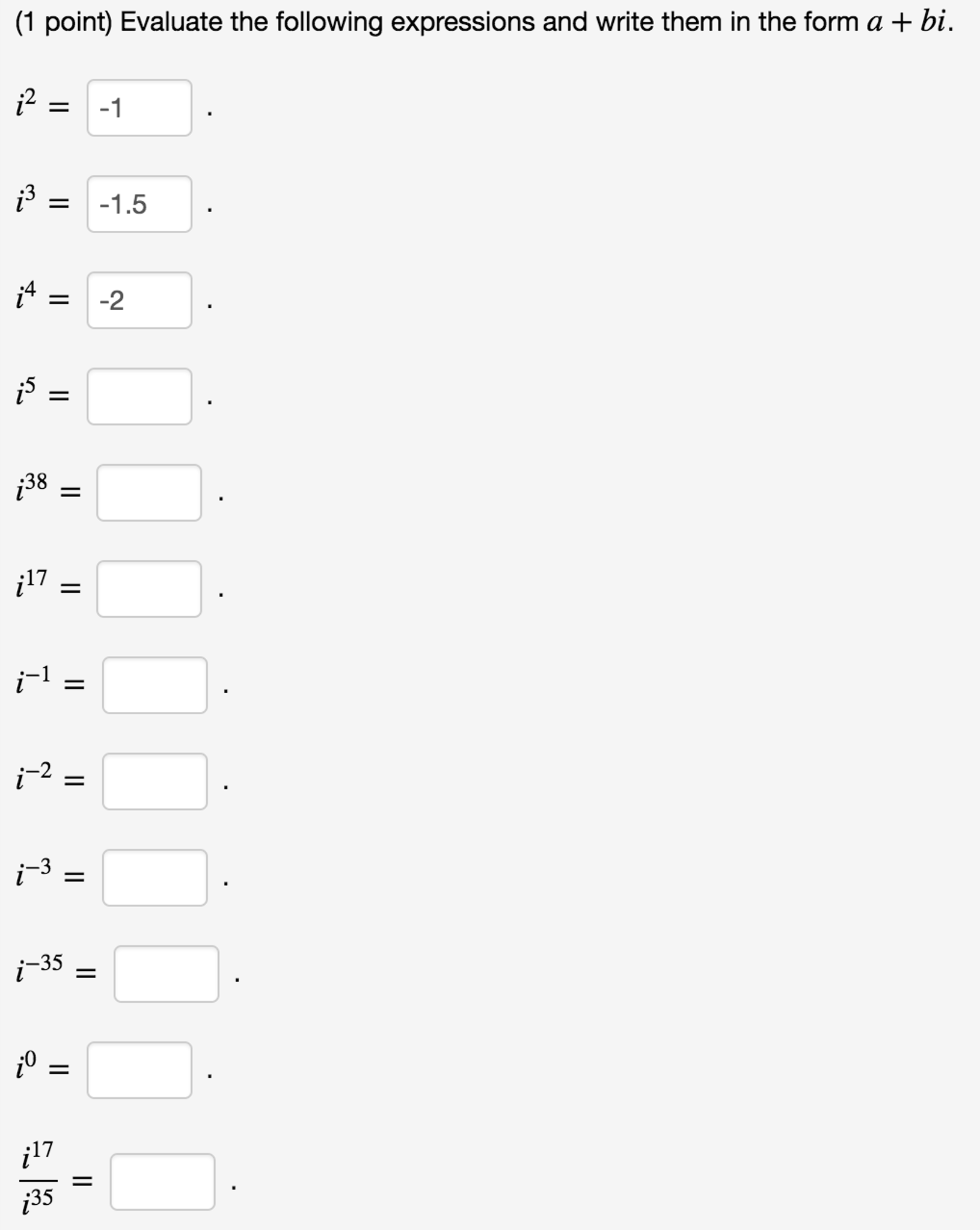This screenshot has height=1230, width=980.
Task: Click the i² expression label
Action: click(26, 103)
